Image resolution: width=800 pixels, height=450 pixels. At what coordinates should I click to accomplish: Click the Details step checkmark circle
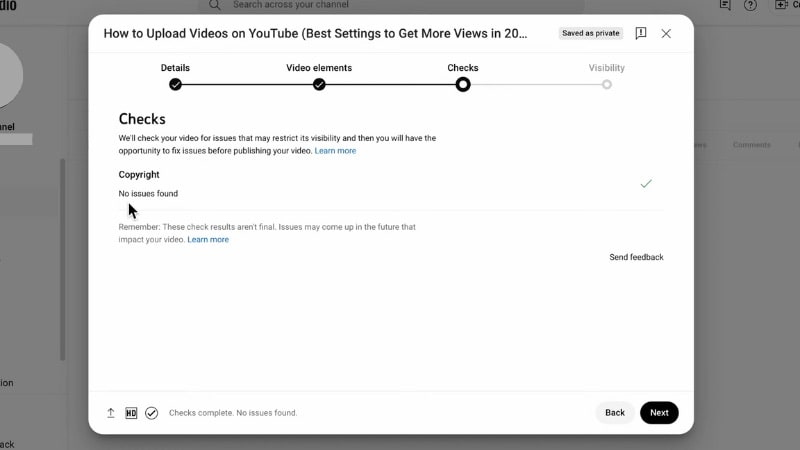(x=176, y=85)
